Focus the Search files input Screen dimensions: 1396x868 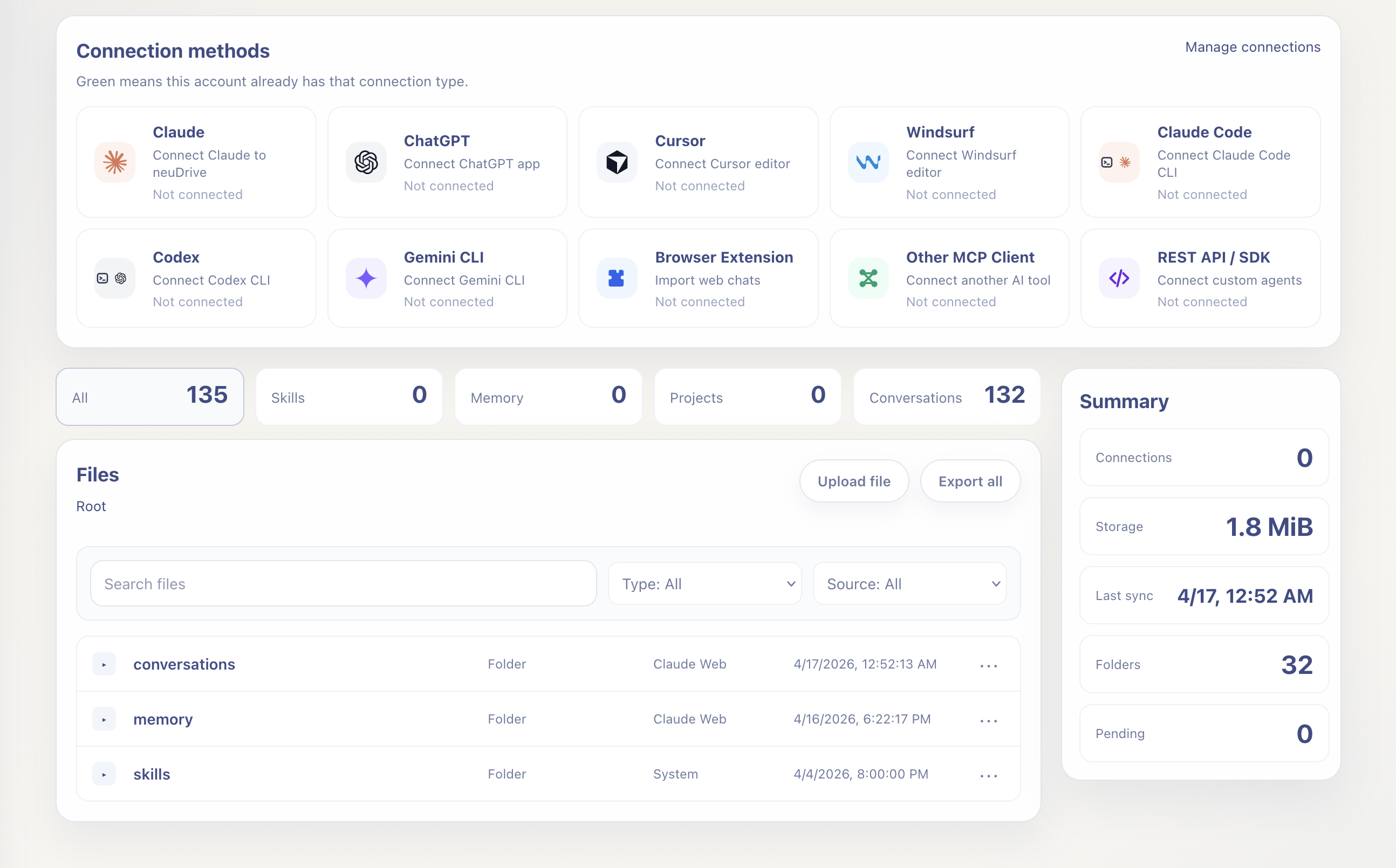click(x=344, y=584)
